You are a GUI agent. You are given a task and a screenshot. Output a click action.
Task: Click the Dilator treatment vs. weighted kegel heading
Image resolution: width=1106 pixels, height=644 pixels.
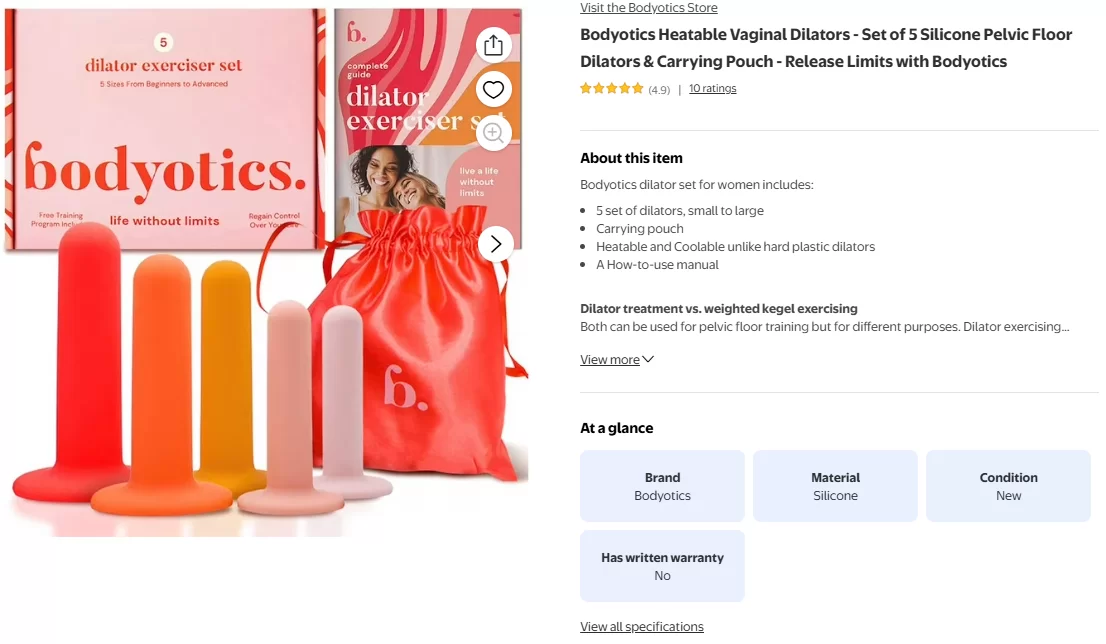(x=719, y=308)
